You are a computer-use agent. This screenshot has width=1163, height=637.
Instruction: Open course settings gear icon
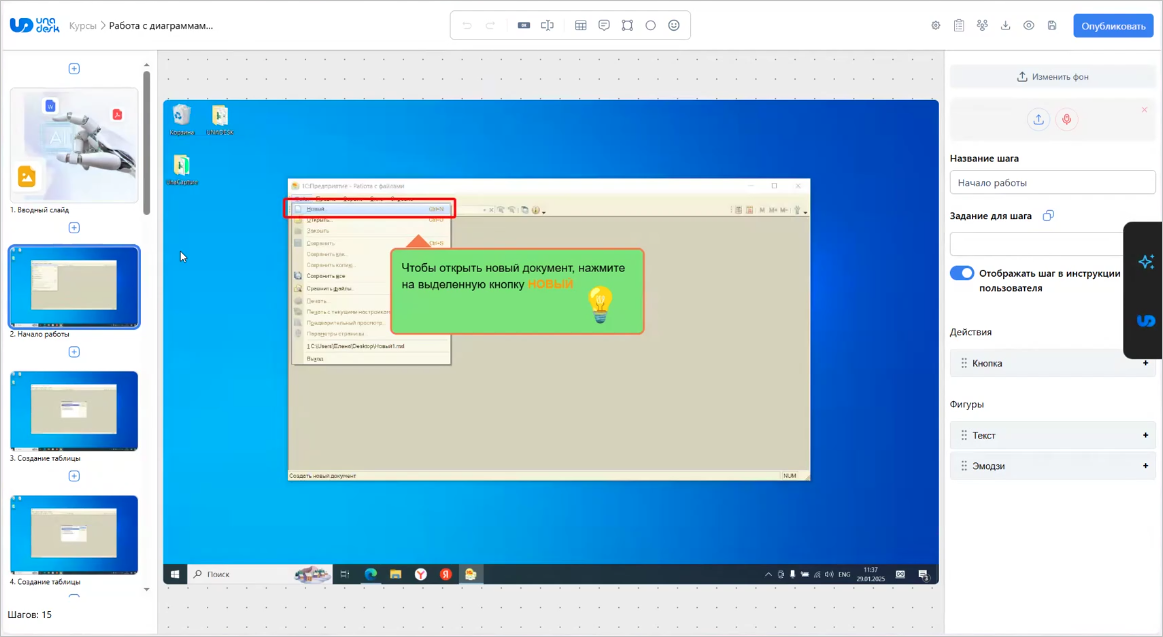coord(935,25)
